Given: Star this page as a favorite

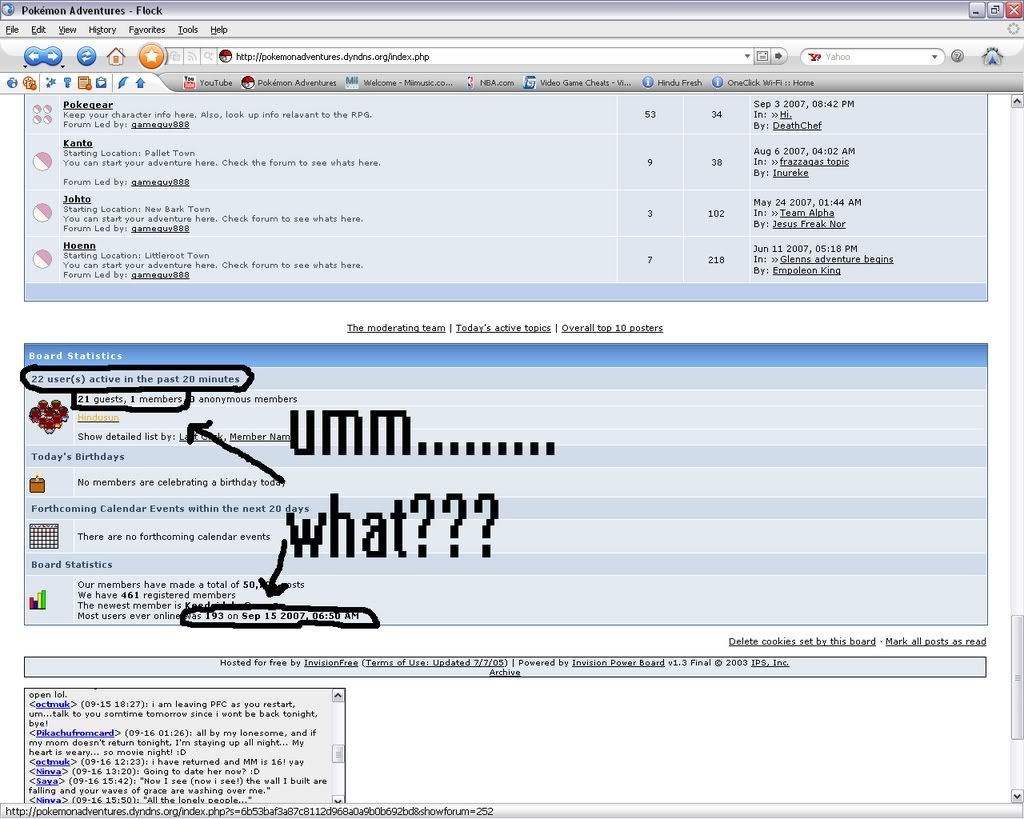Looking at the screenshot, I should click(151, 56).
